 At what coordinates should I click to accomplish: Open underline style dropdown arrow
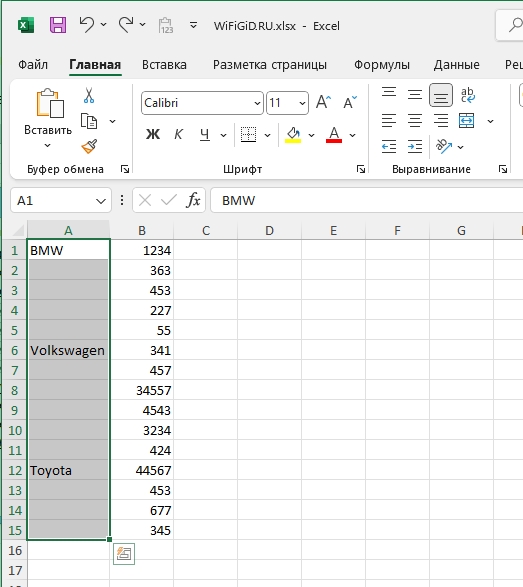(x=224, y=135)
